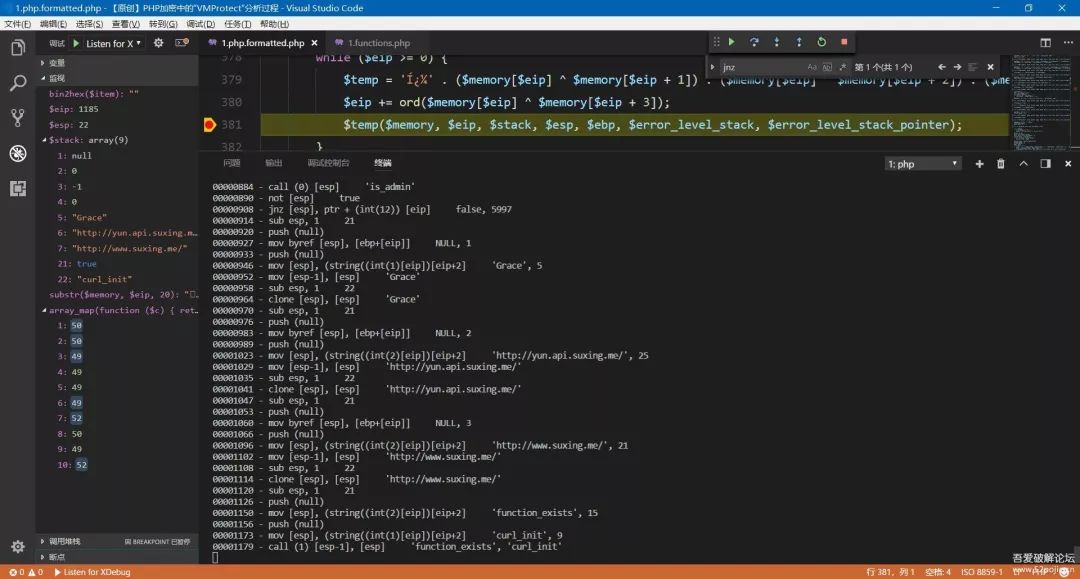Screen dimensions: 1080x579
Task: Click Listen for XDebug in the status bar
Action: coord(92,572)
